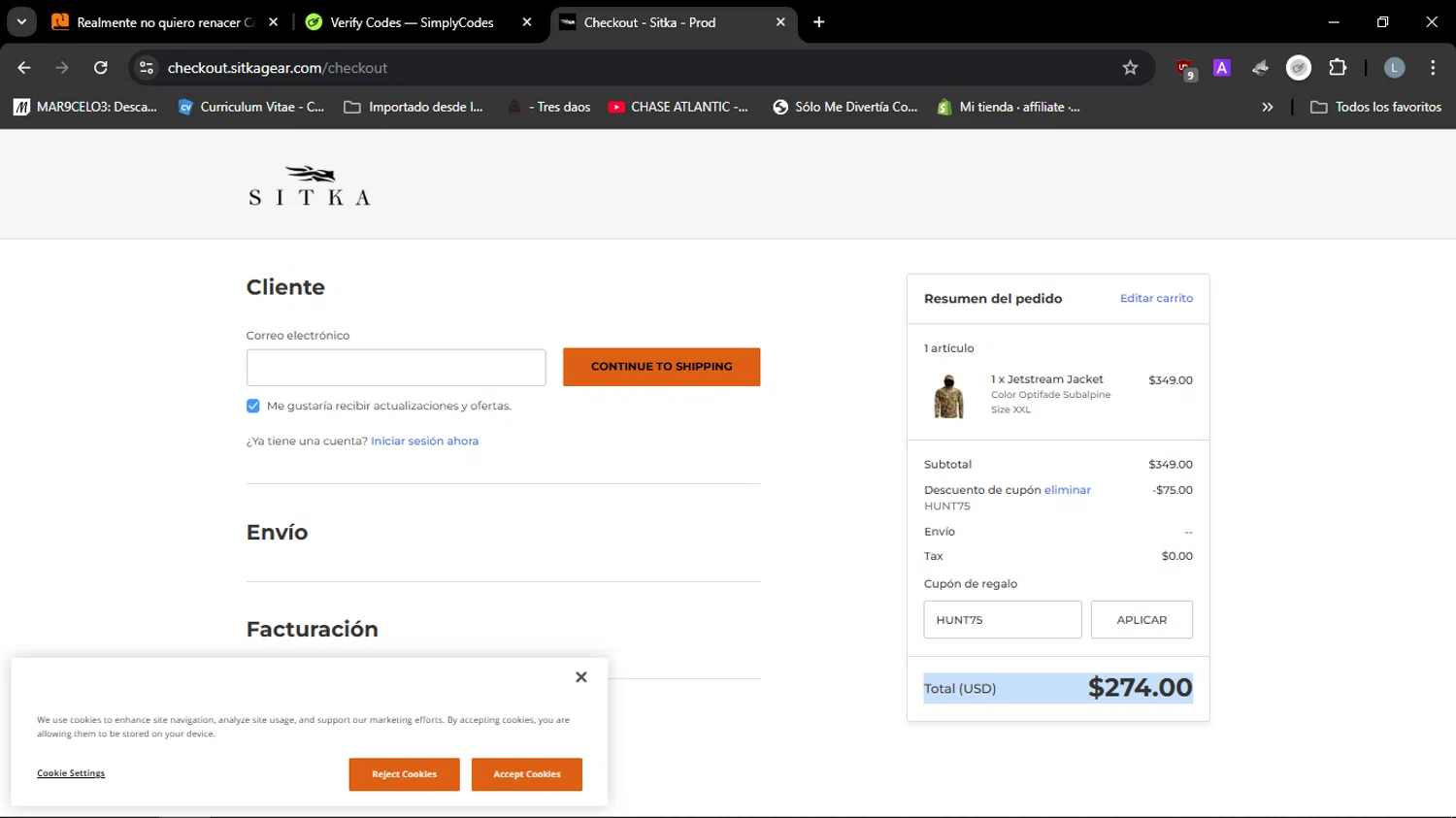Screen dimensions: 1456x818
Task: Focus the Correo electrónico input field
Action: (x=396, y=368)
